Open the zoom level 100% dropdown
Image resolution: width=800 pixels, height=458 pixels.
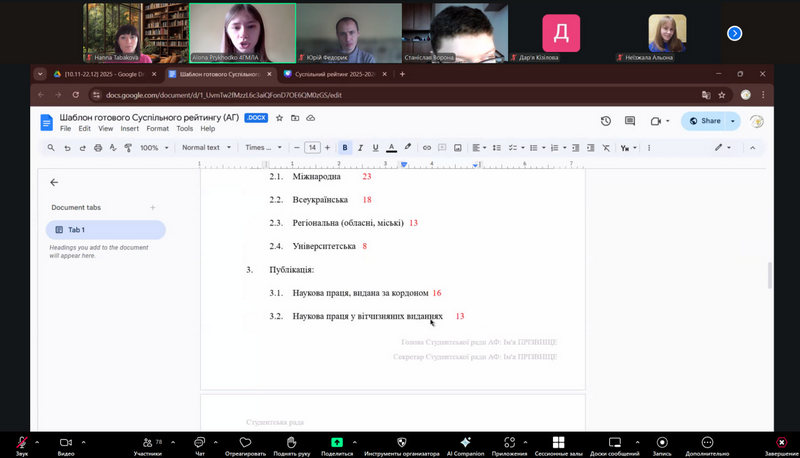click(155, 147)
